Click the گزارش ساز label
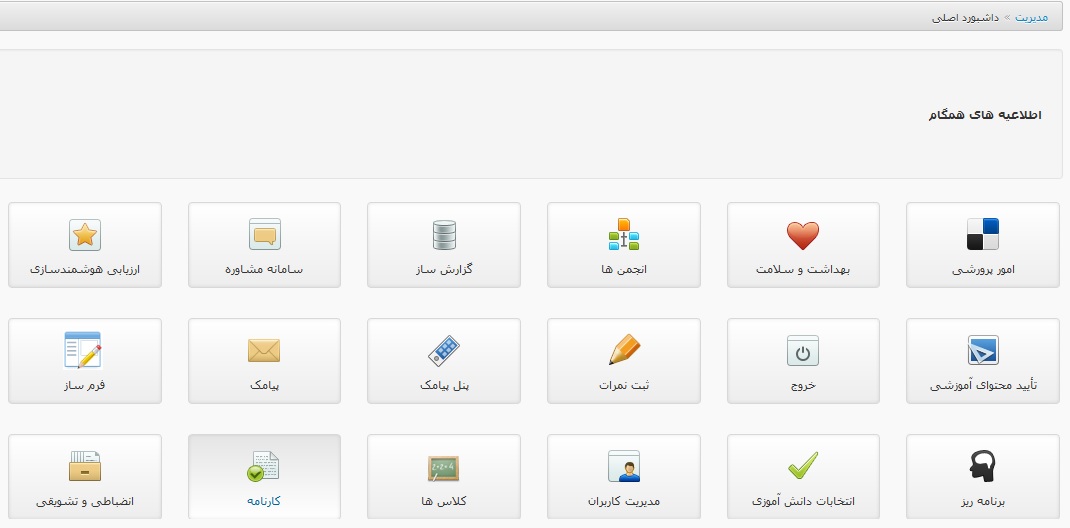Screen dimensions: 1070x528 444,269
